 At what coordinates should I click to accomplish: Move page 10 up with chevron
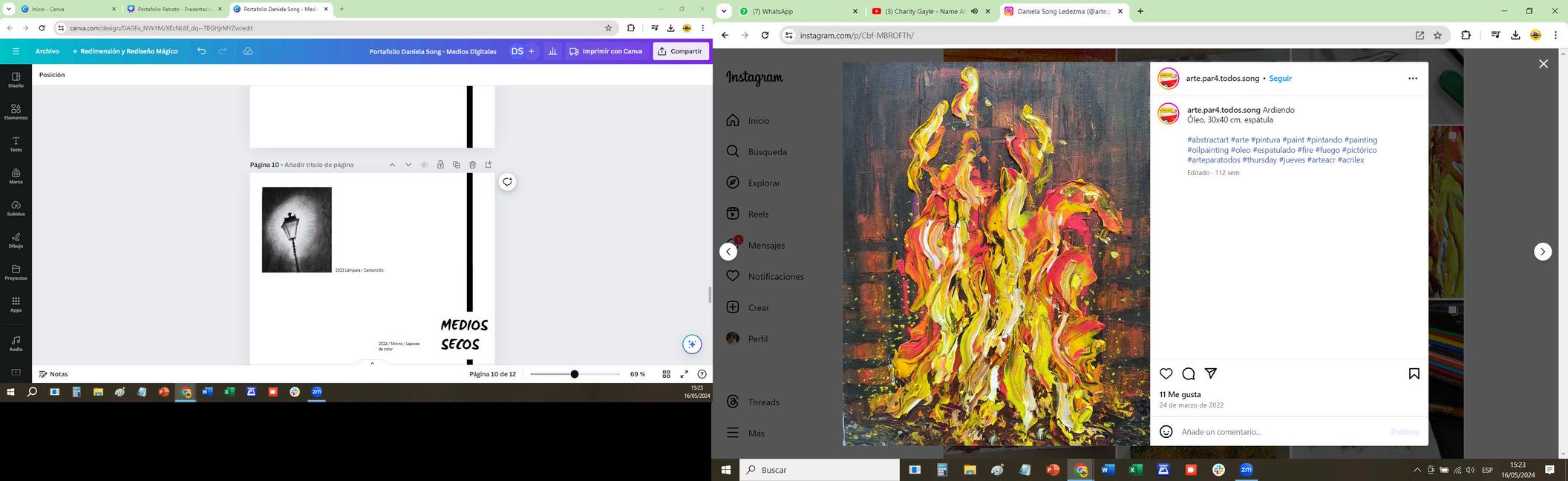pos(392,165)
